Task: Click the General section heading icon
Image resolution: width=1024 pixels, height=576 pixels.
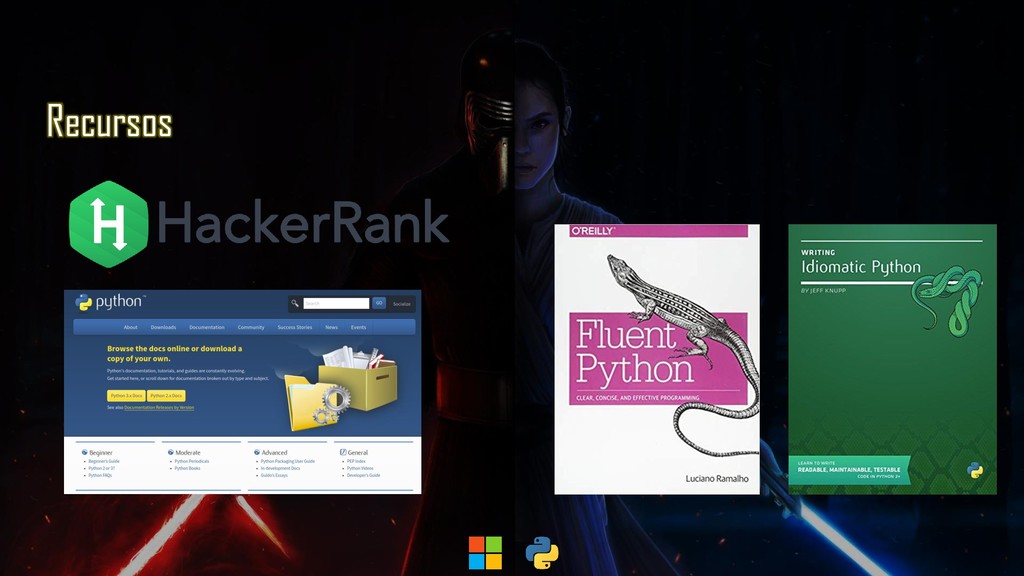Action: pos(343,452)
